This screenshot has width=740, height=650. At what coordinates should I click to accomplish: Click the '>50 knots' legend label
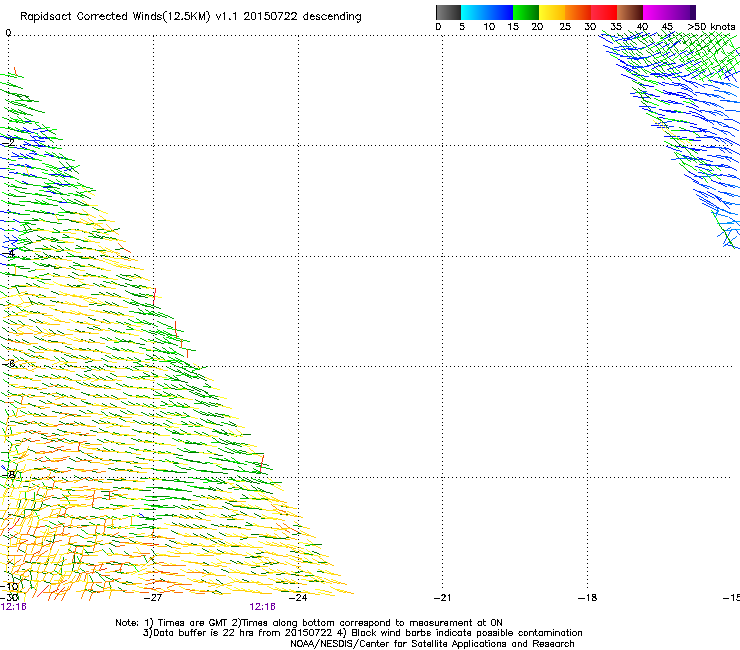point(711,27)
